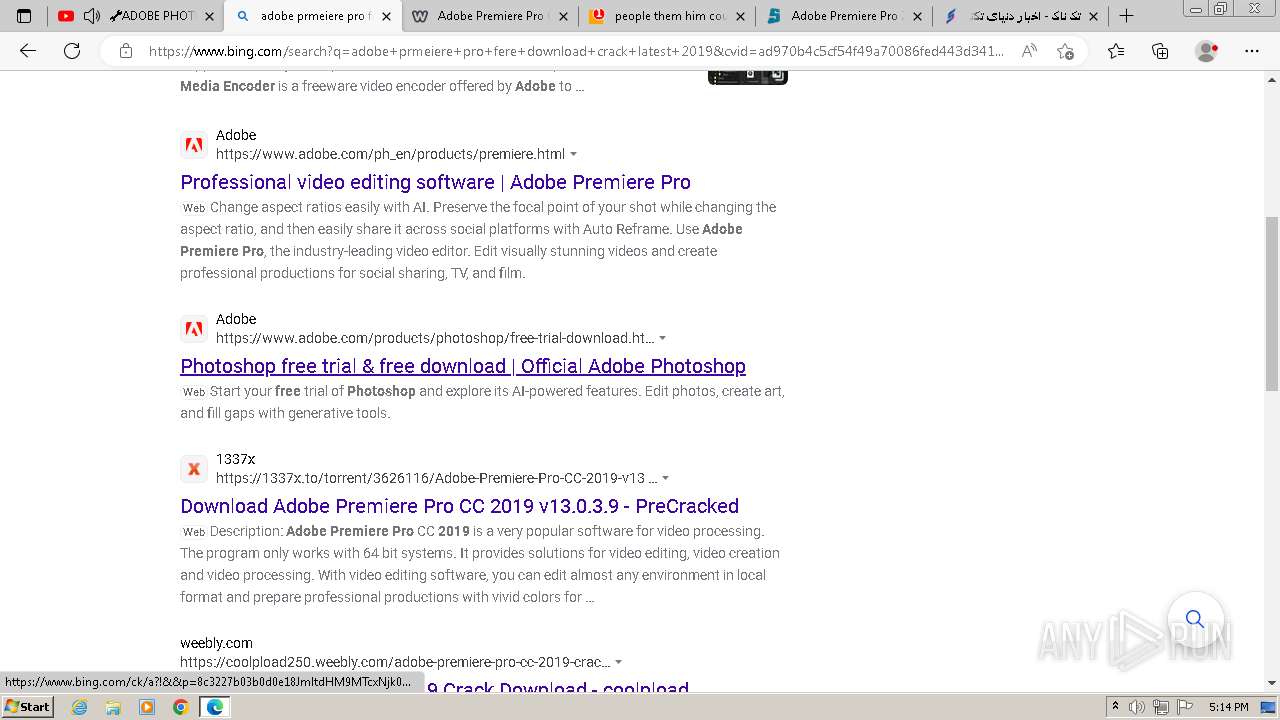Click the 'weebly.com' site name text
The height and width of the screenshot is (720, 1280).
(216, 643)
